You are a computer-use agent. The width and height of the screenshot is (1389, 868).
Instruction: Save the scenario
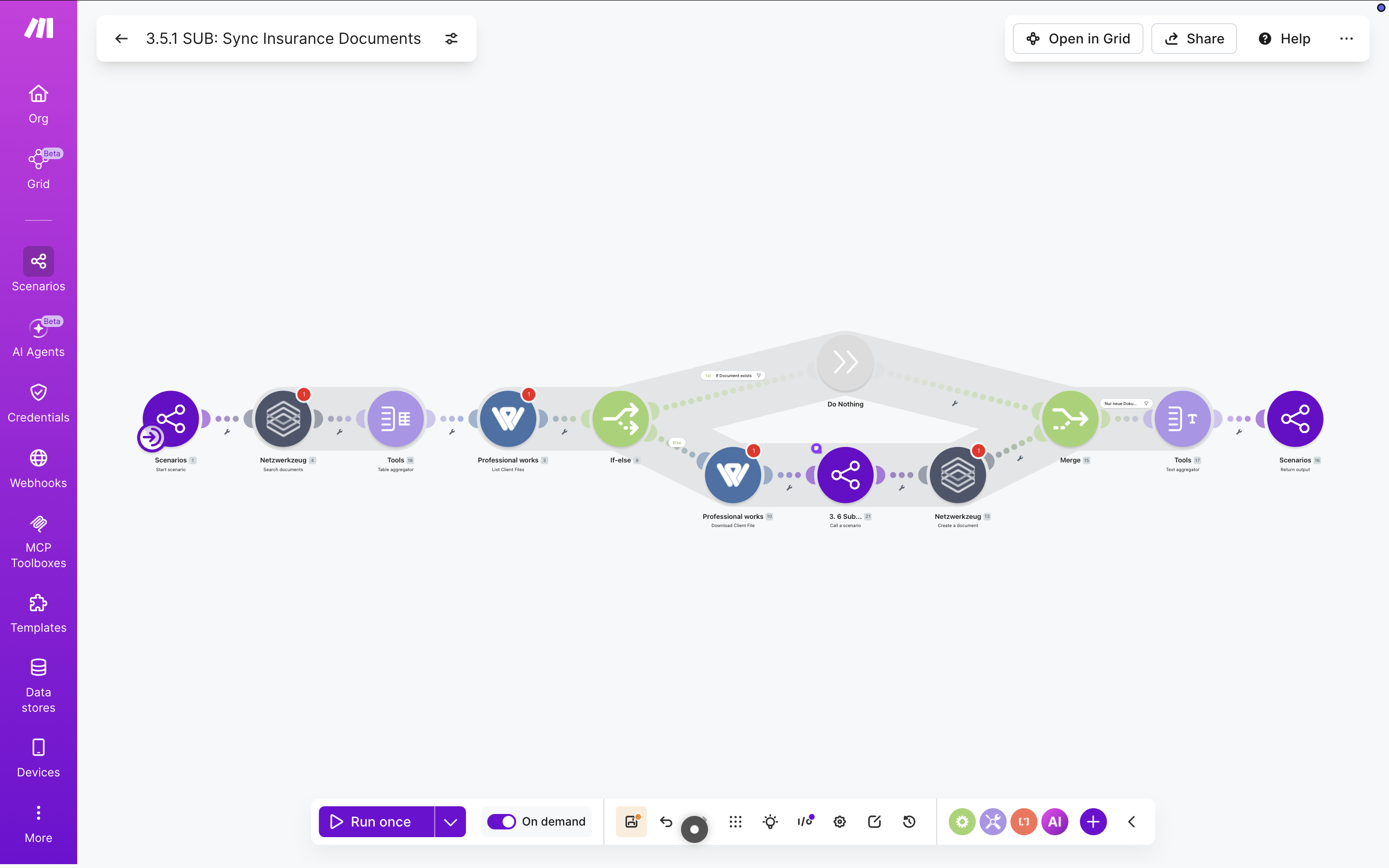(631, 822)
